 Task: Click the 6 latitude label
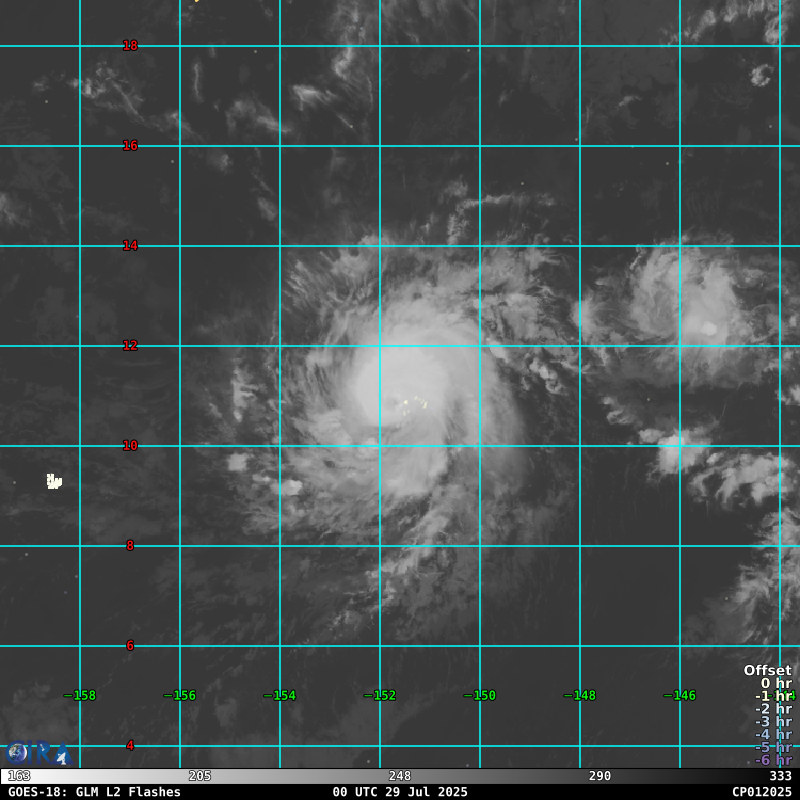click(130, 645)
